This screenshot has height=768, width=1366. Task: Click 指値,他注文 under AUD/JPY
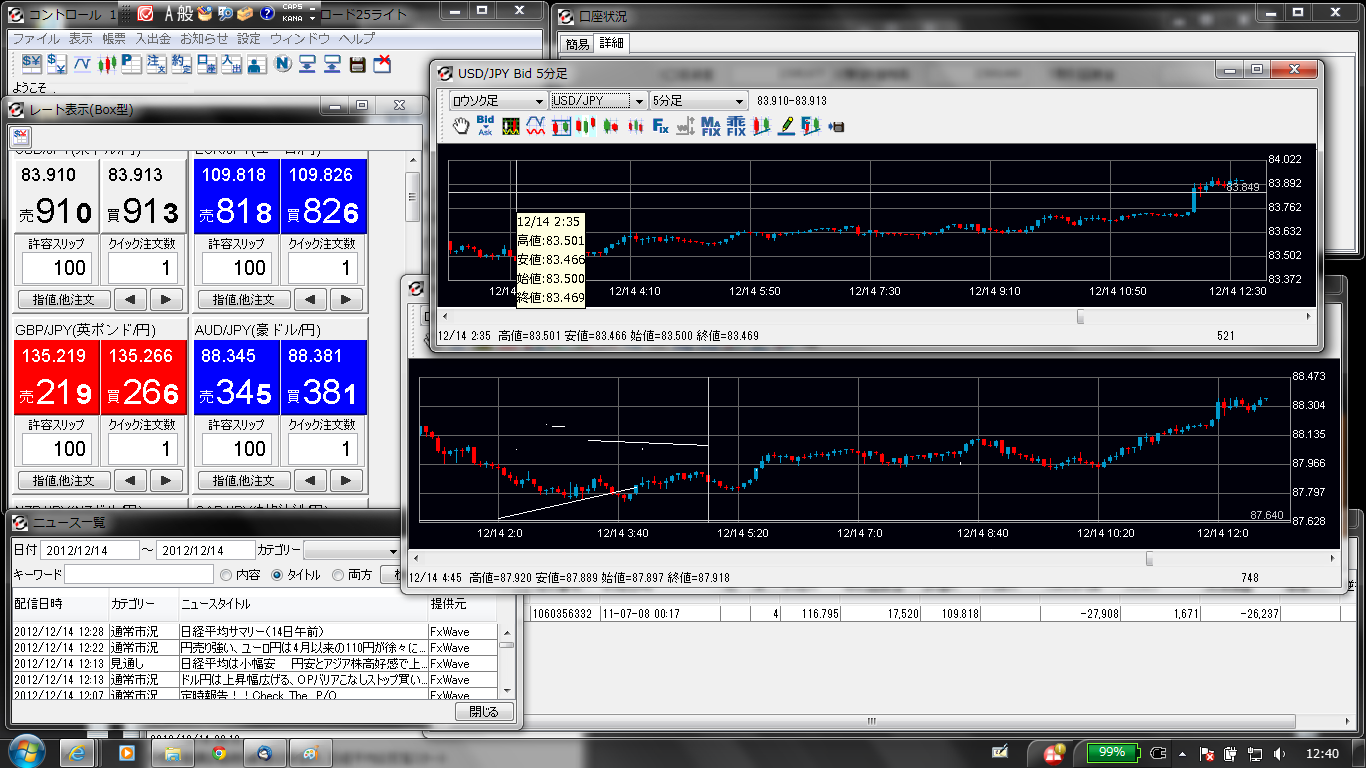point(244,480)
